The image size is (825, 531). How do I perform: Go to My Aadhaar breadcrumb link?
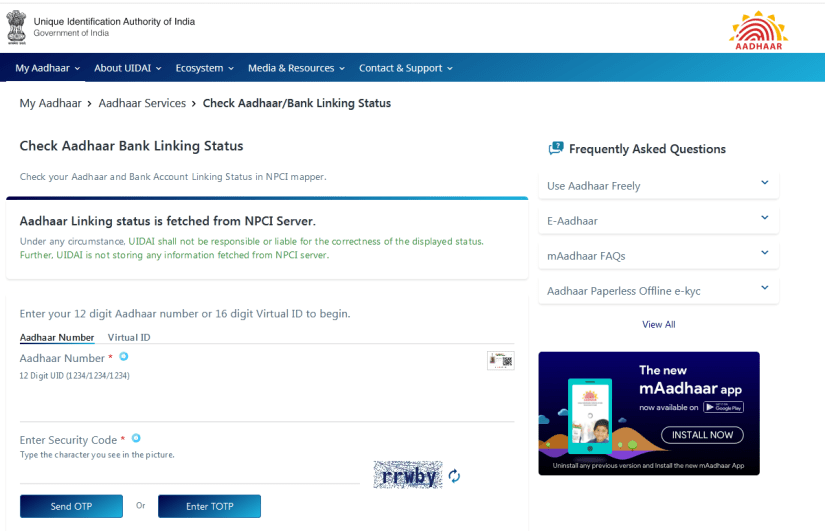pos(51,103)
